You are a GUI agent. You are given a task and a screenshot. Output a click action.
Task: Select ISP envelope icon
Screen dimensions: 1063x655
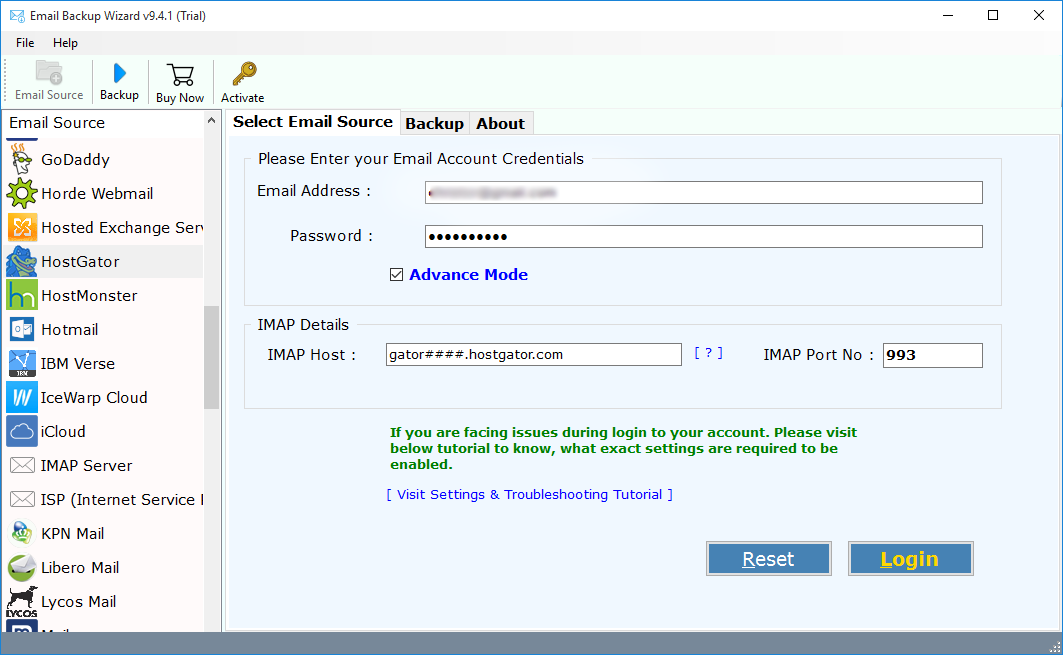pyautogui.click(x=22, y=500)
